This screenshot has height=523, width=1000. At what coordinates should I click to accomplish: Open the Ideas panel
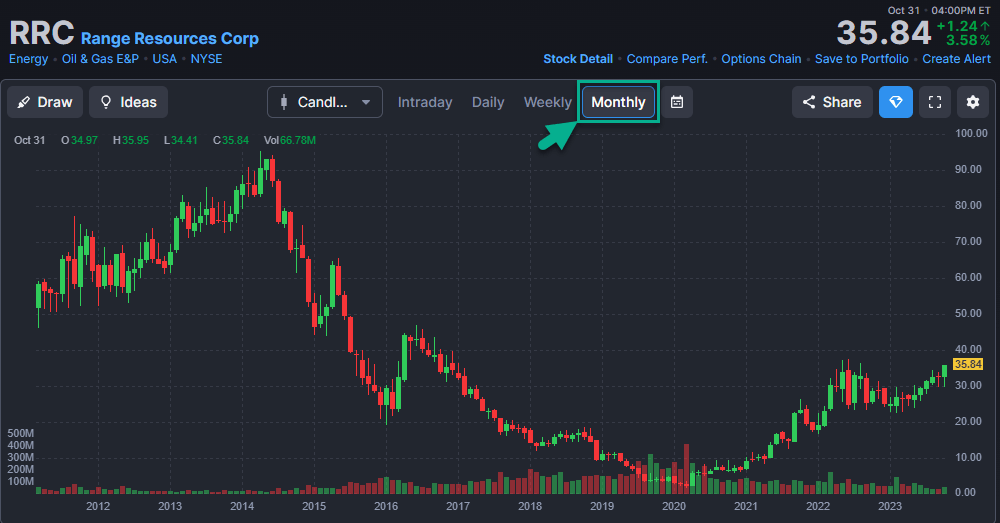pyautogui.click(x=128, y=102)
